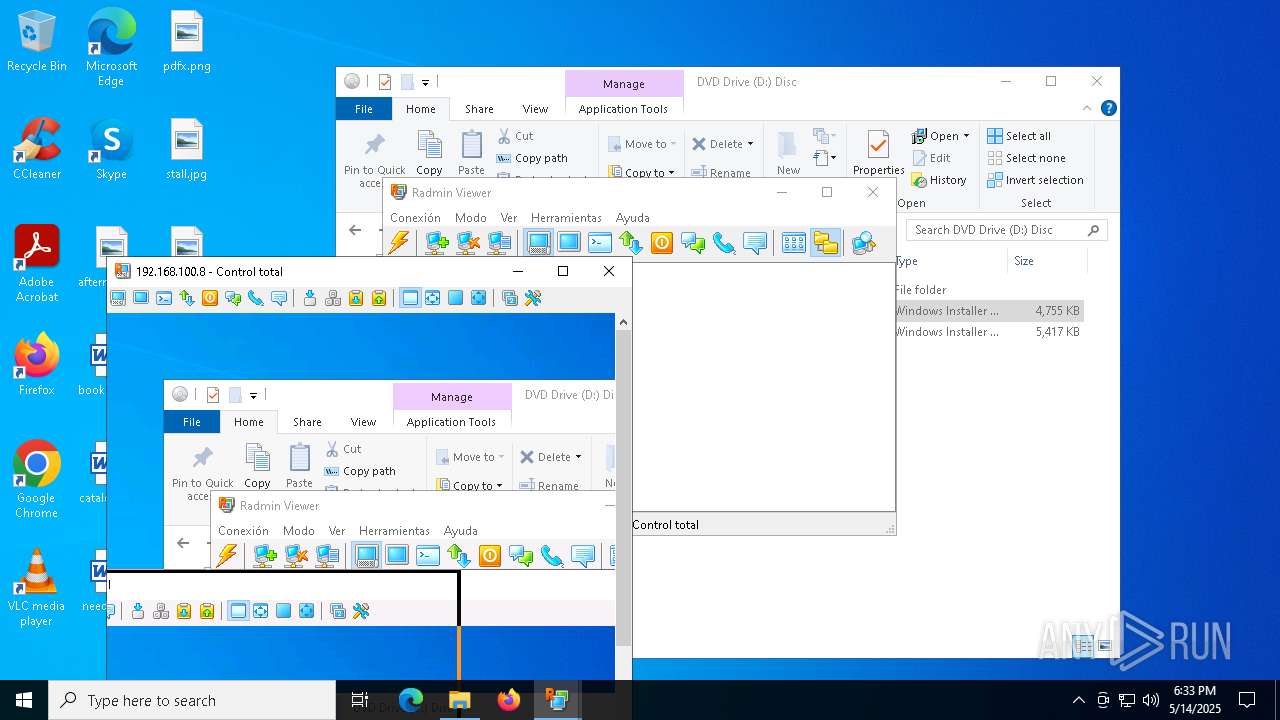Screen dimensions: 1280x720
Task: Switch to the Share tab in File Explorer
Action: tap(479, 109)
